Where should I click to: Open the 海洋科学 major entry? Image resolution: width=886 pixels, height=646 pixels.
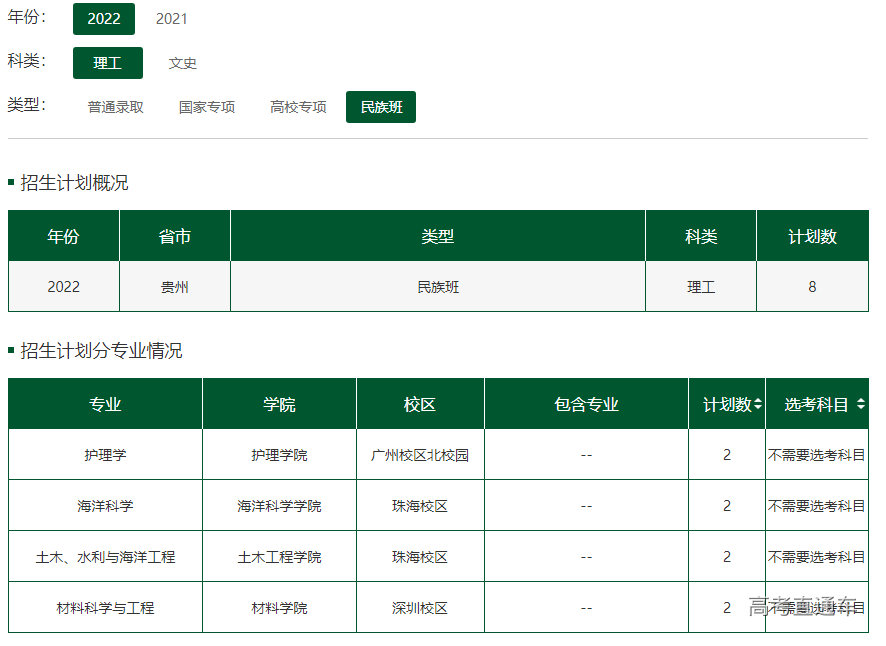point(105,506)
